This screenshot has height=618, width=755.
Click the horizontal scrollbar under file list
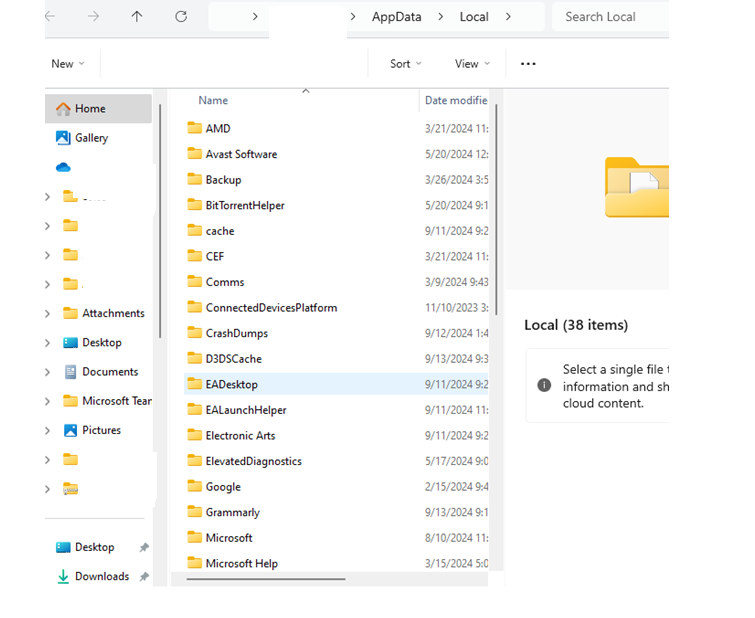click(266, 579)
